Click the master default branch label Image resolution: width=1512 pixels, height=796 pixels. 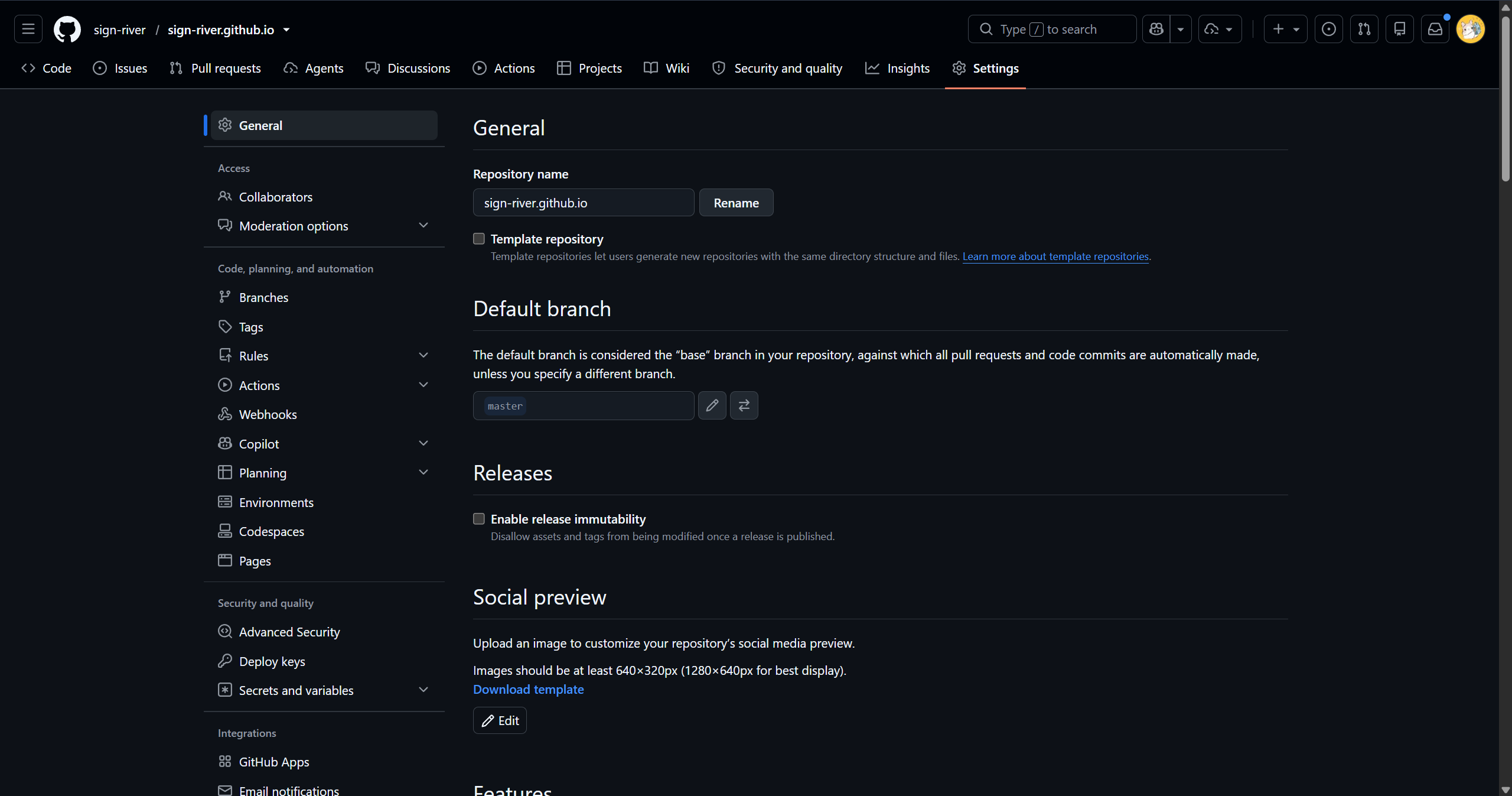point(505,406)
